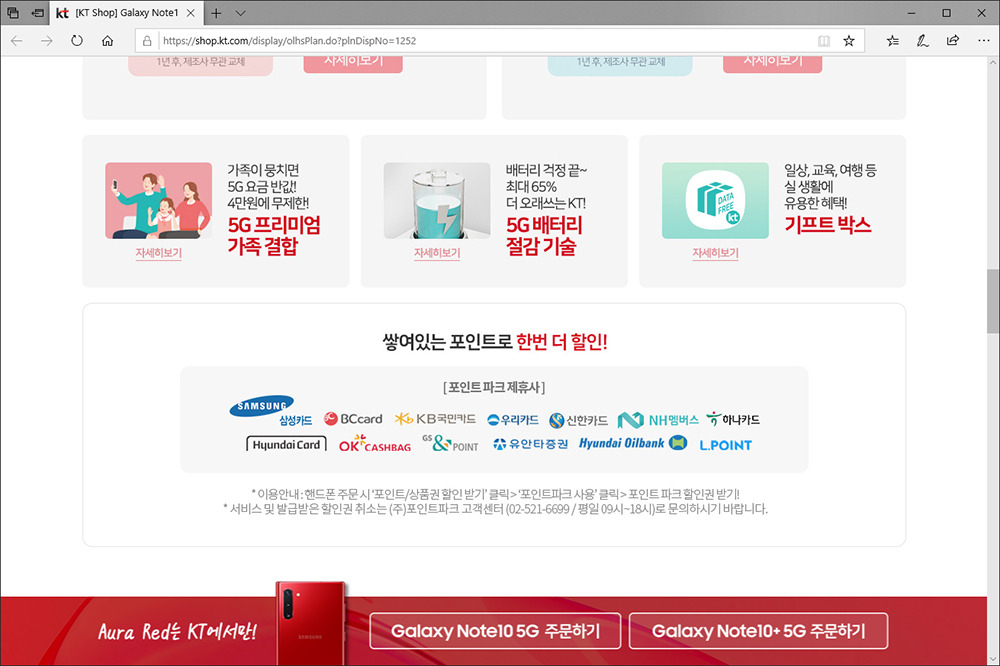This screenshot has height=666, width=1000.
Task: Click the L.POINT logo
Action: (x=726, y=445)
